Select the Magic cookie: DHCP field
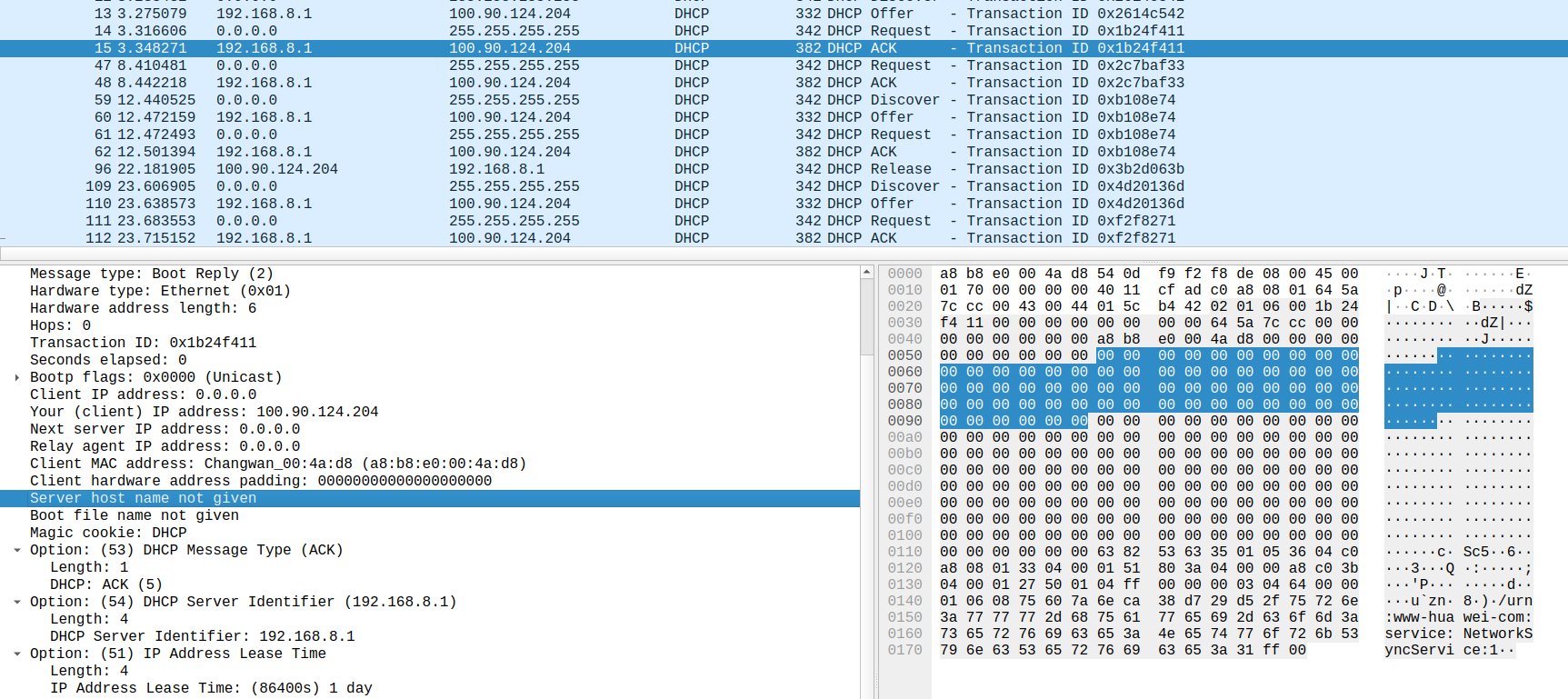The height and width of the screenshot is (699, 1568). (107, 533)
